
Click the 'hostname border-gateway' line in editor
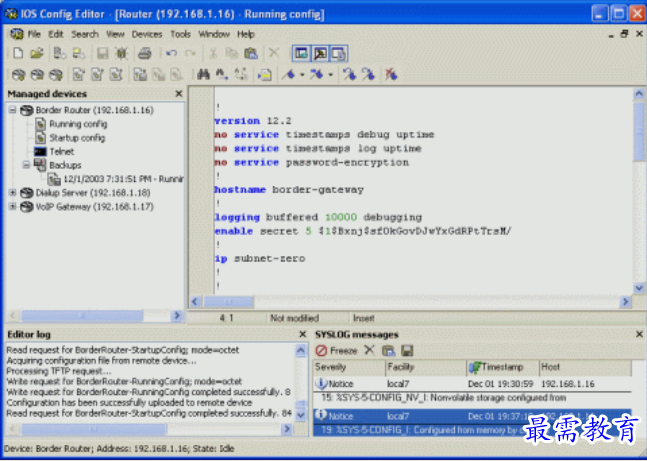click(289, 190)
